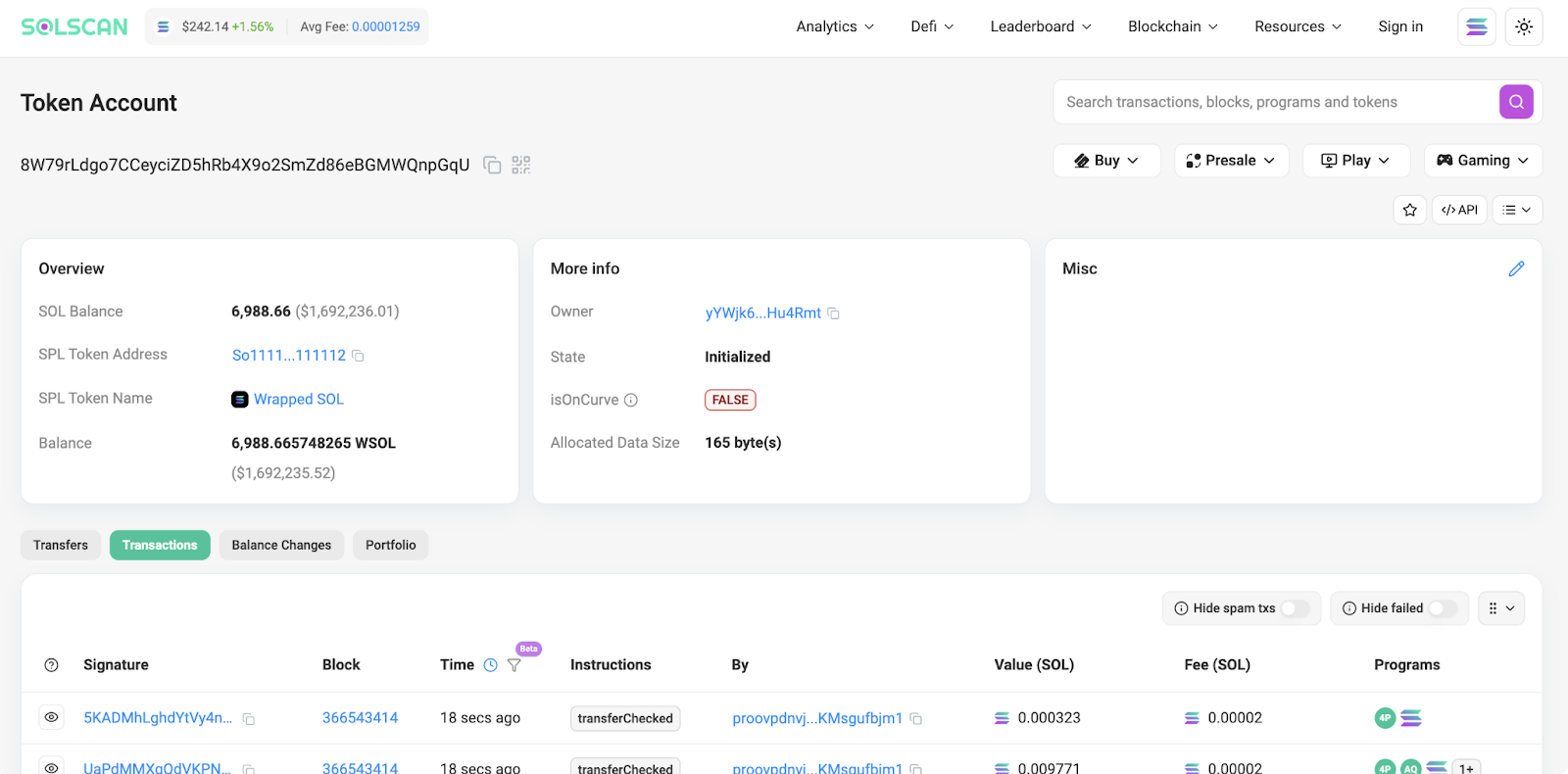The height and width of the screenshot is (774, 1568).
Task: Open the table column settings dropdown
Action: pos(1501,608)
